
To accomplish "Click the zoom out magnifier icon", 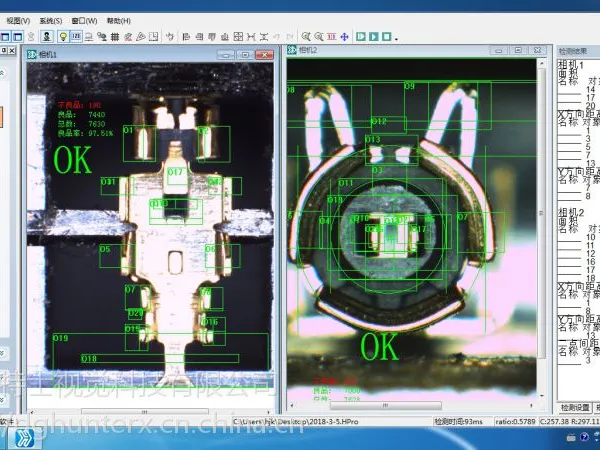I will click(319, 37).
